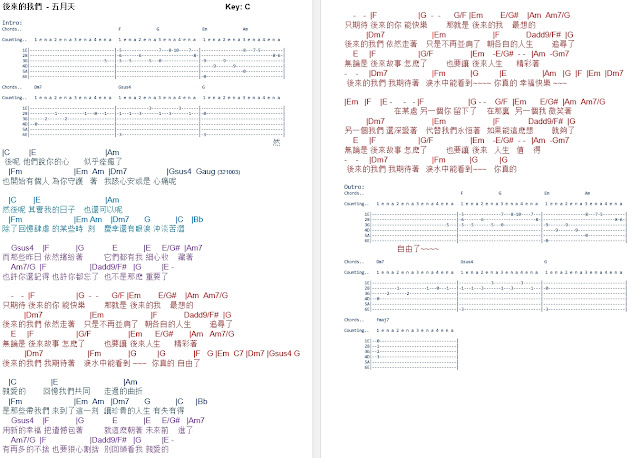
Task: Click the lyric '用新的幸福 把遺憾包著'
Action: (42, 430)
